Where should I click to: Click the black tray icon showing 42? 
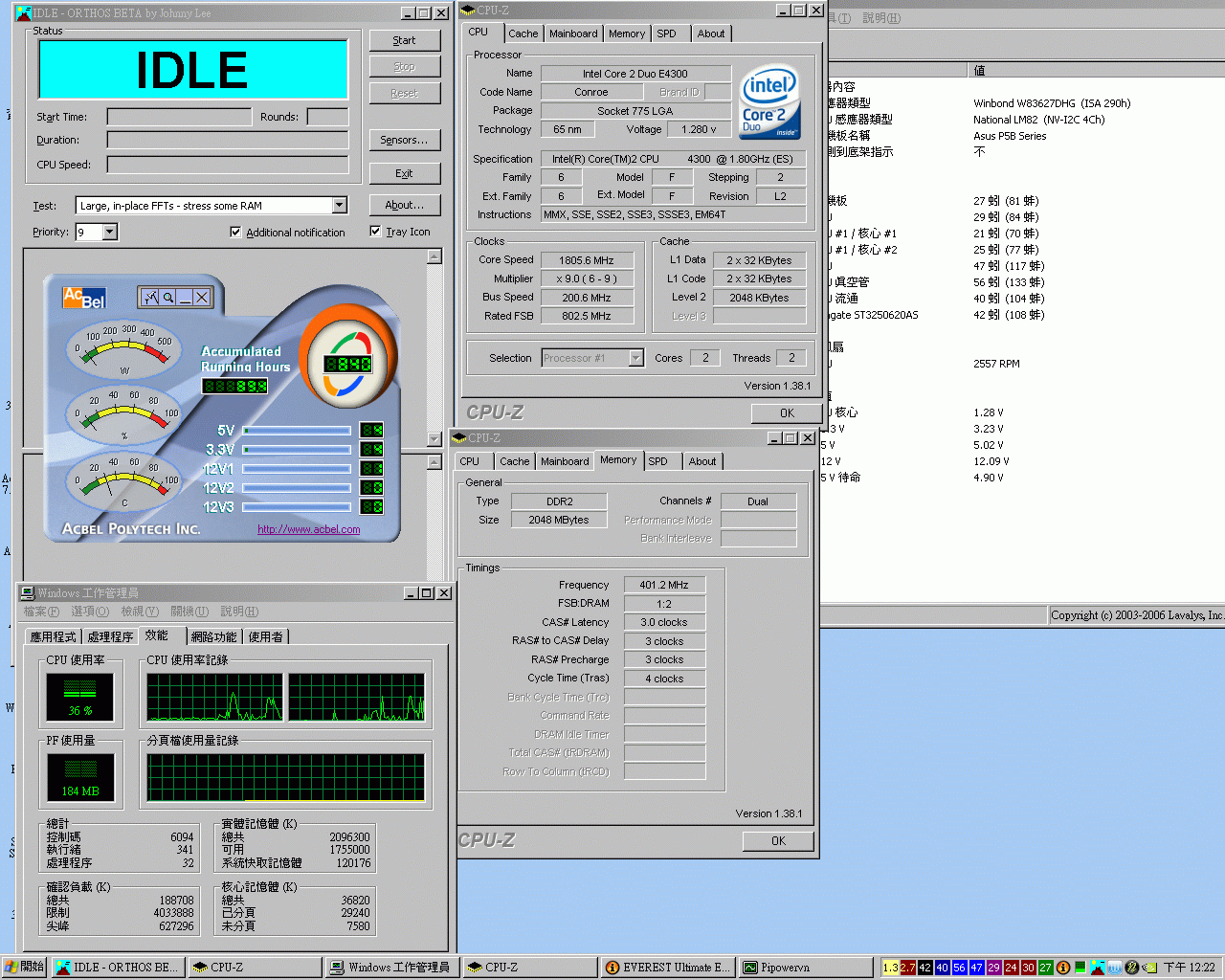pyautogui.click(x=924, y=968)
